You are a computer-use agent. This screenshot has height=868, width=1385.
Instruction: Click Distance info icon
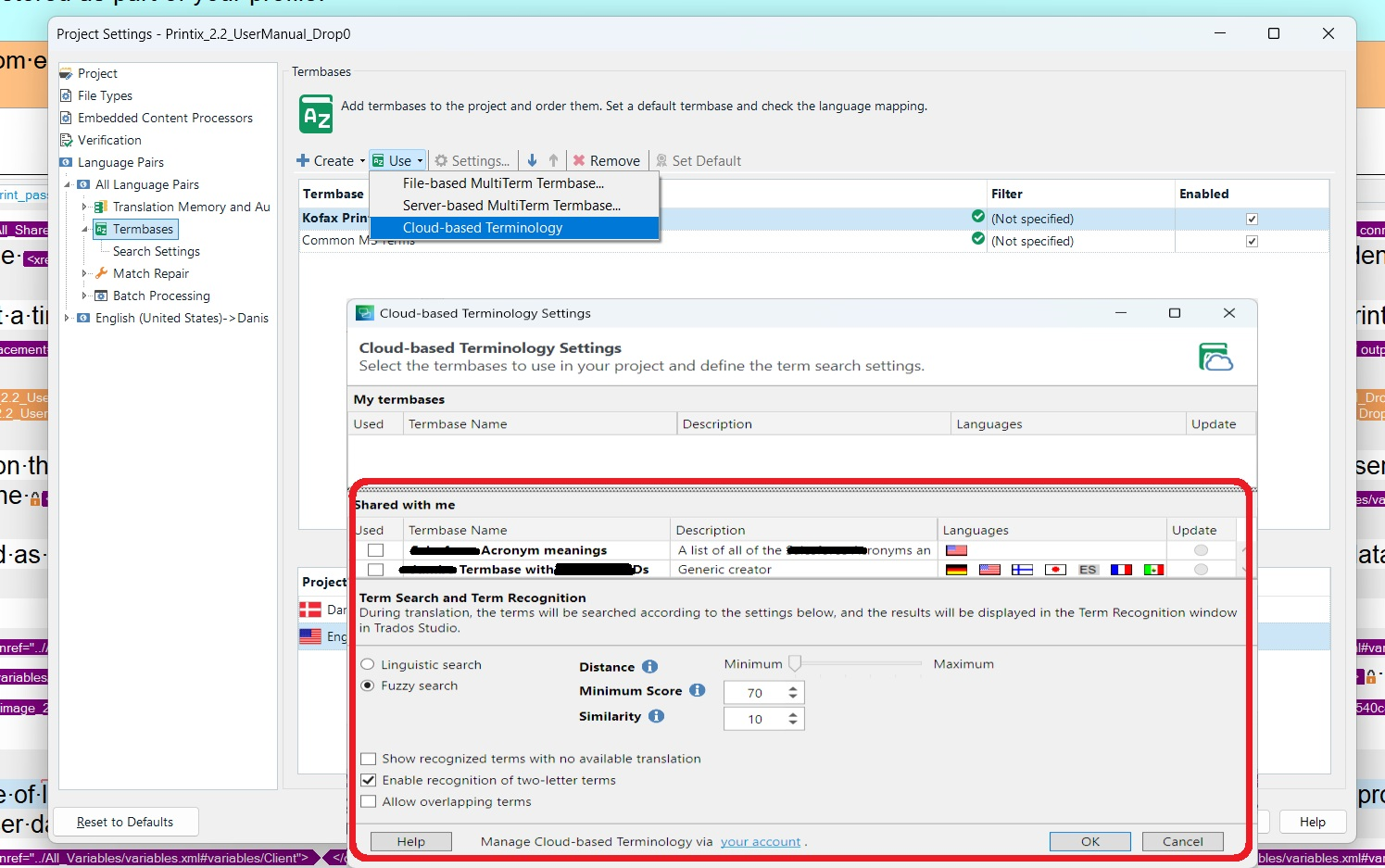coord(649,666)
